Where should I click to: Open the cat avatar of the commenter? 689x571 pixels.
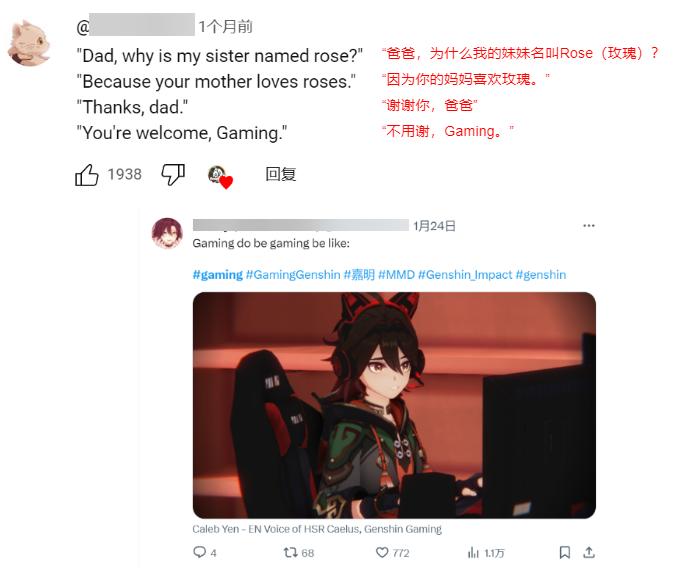point(29,43)
